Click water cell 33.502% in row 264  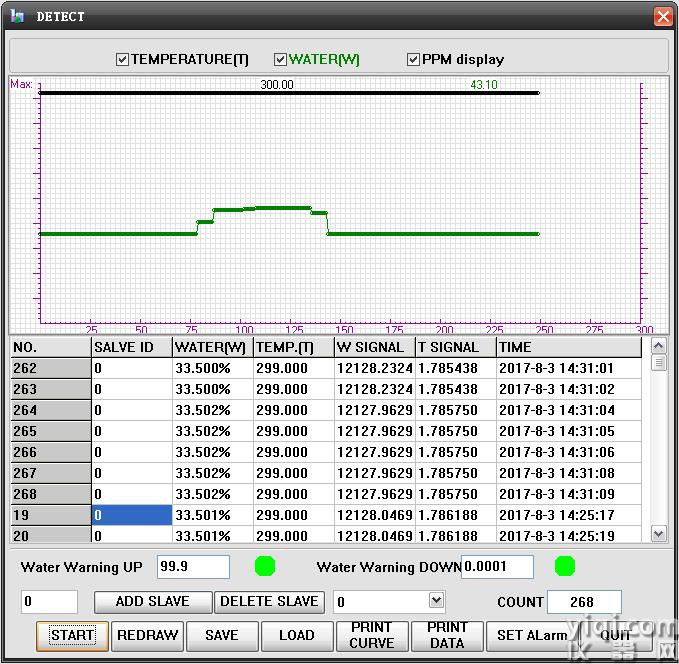click(x=213, y=410)
